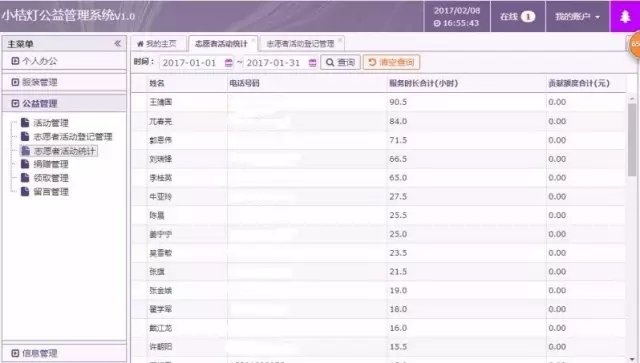
Task: Select the row with 21.5 hours
Action: pos(378,272)
